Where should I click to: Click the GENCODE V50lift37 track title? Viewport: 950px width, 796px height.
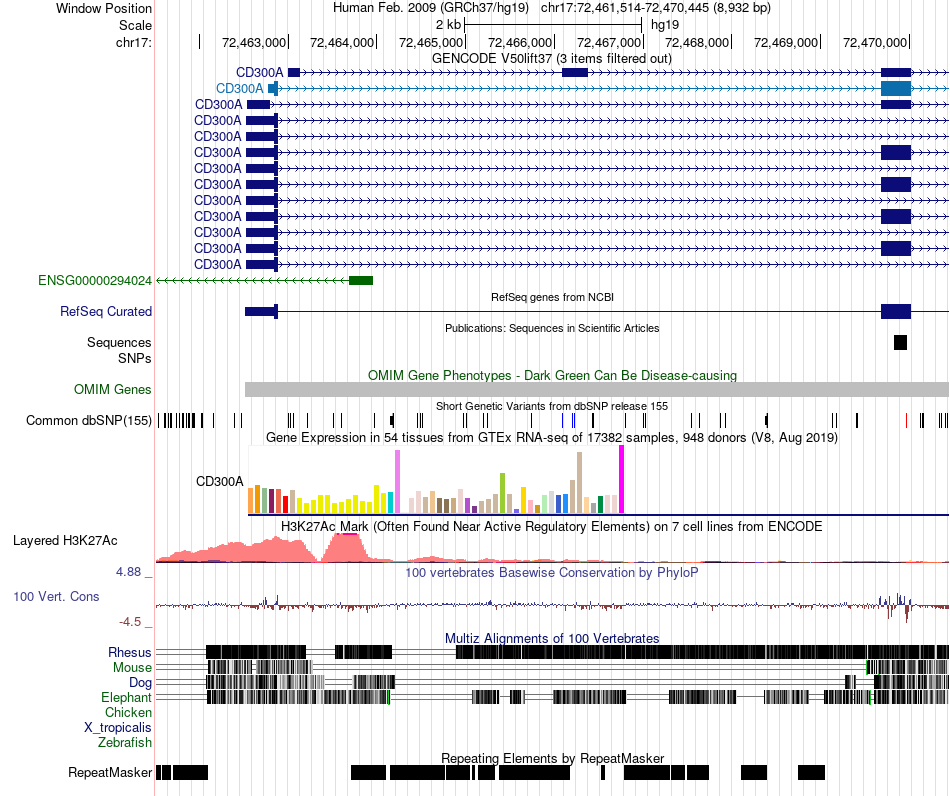click(x=552, y=59)
